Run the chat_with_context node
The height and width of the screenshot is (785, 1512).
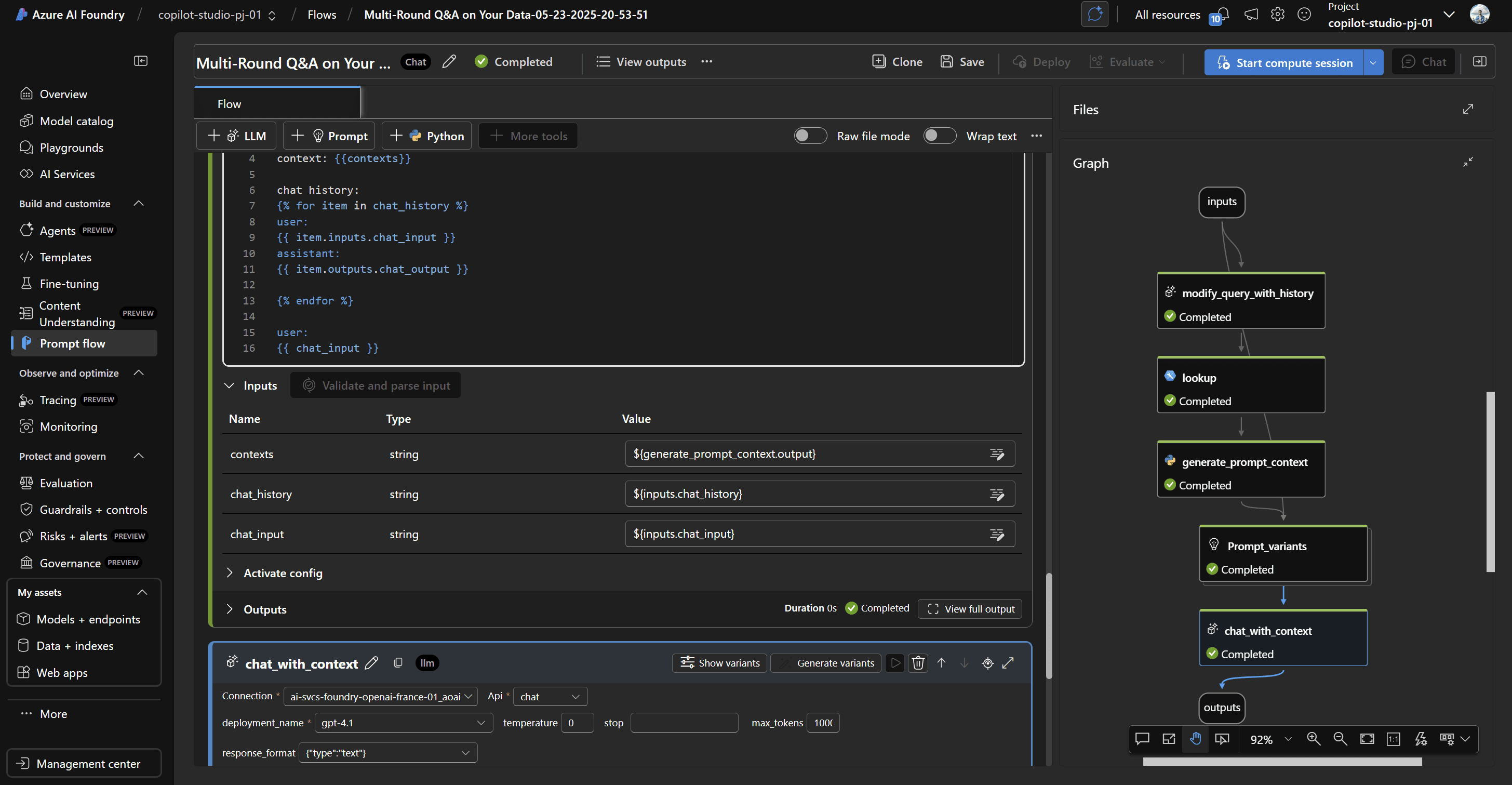tap(895, 663)
